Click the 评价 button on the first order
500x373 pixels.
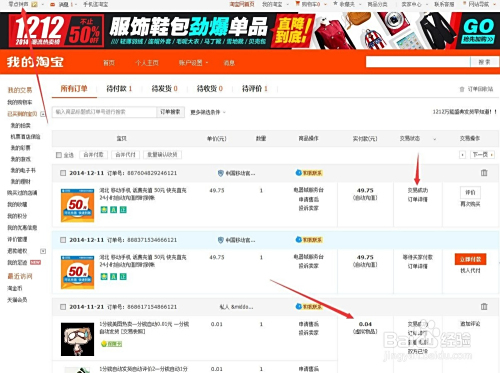pos(470,192)
